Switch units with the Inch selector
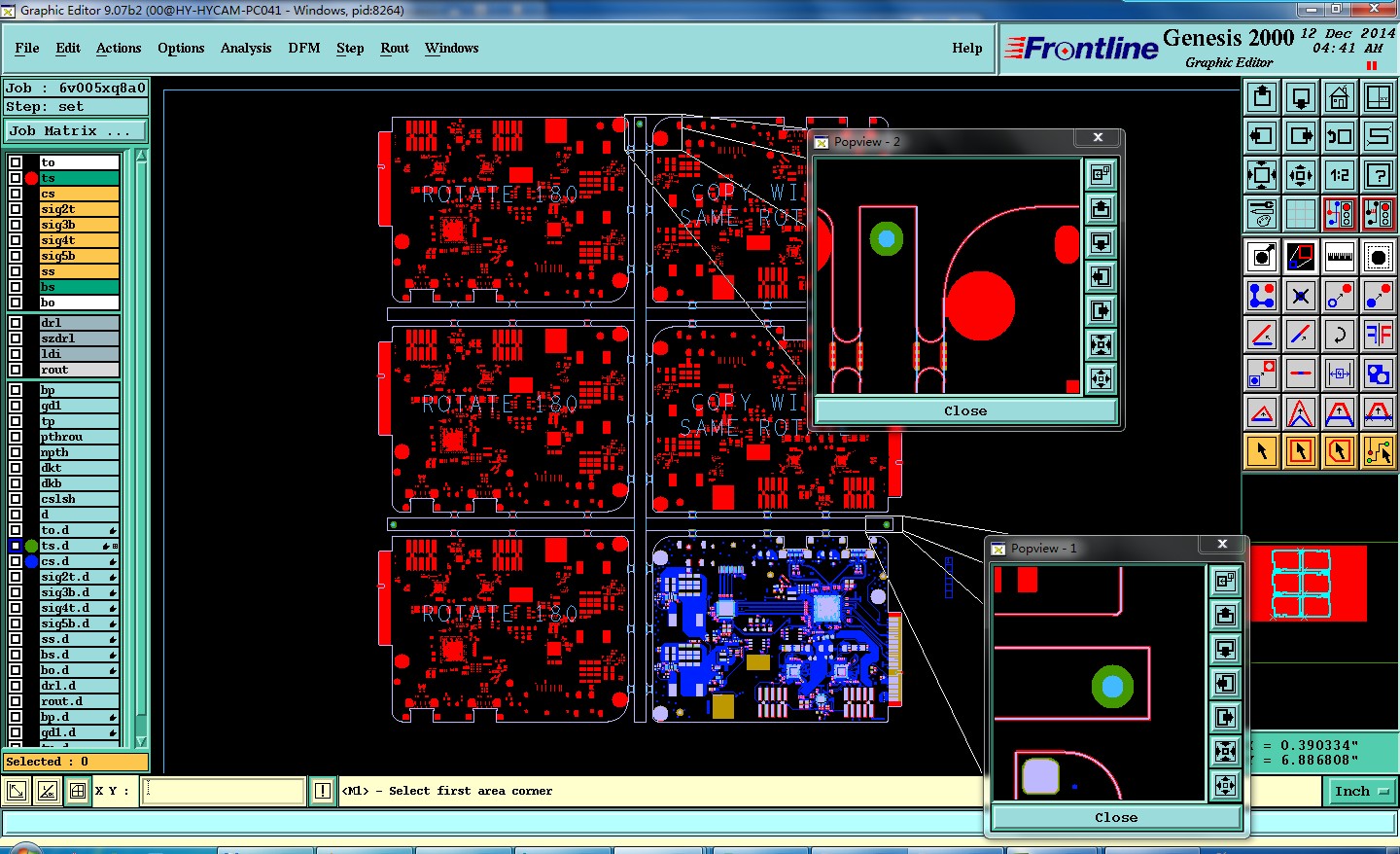This screenshot has width=1400, height=854. [1360, 792]
